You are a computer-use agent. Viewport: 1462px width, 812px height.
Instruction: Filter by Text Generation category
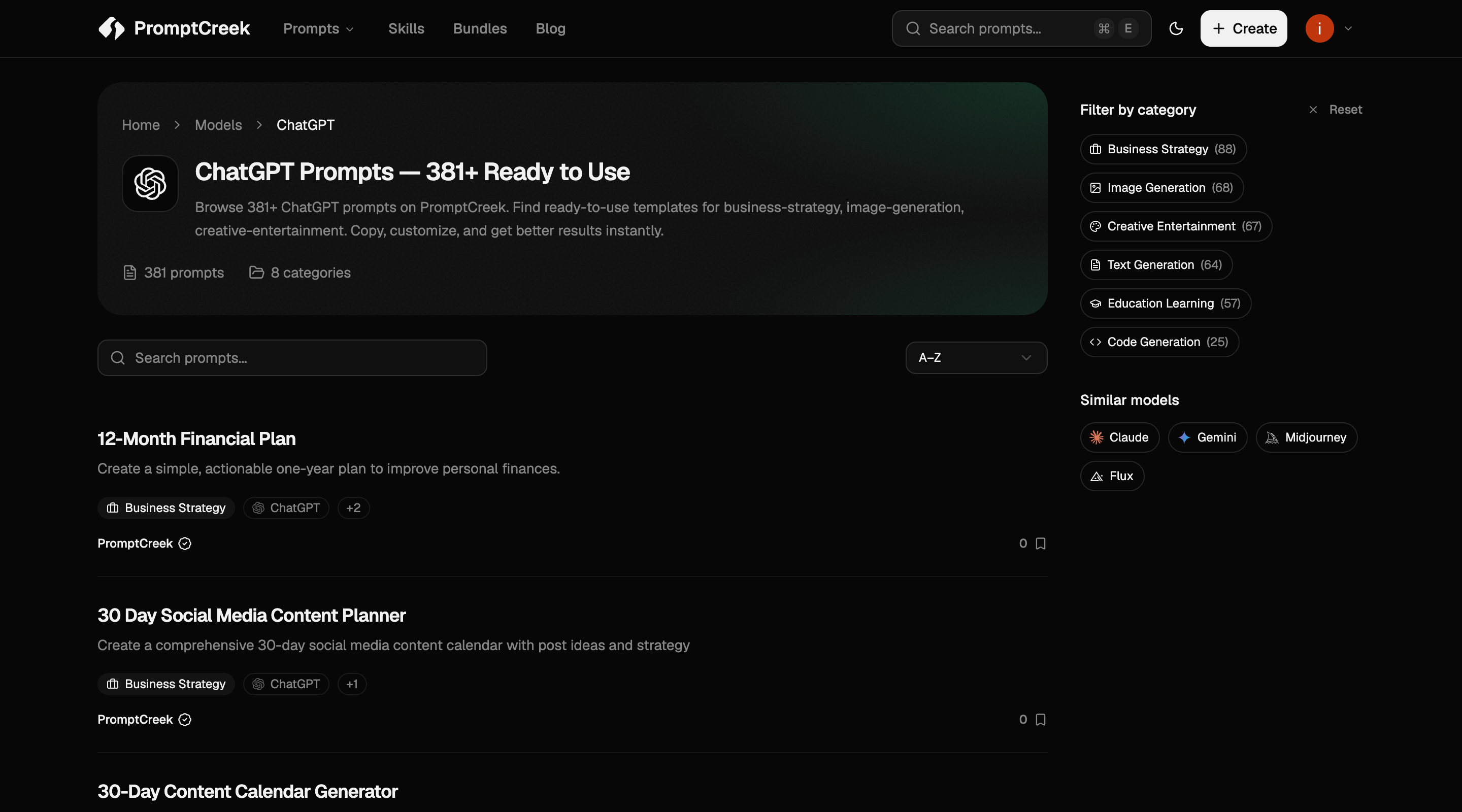pyautogui.click(x=1157, y=265)
